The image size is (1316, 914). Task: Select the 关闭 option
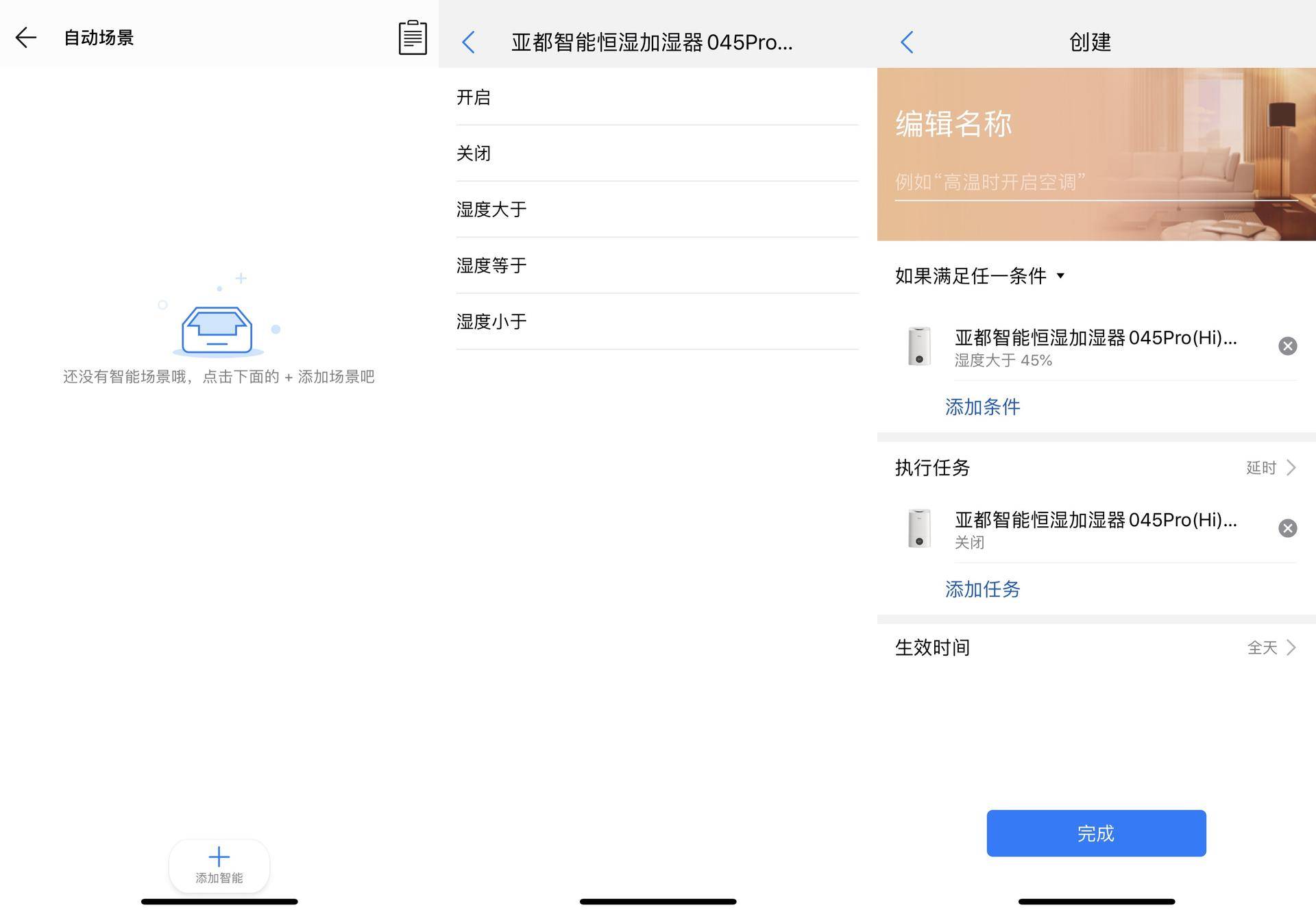pyautogui.click(x=474, y=153)
